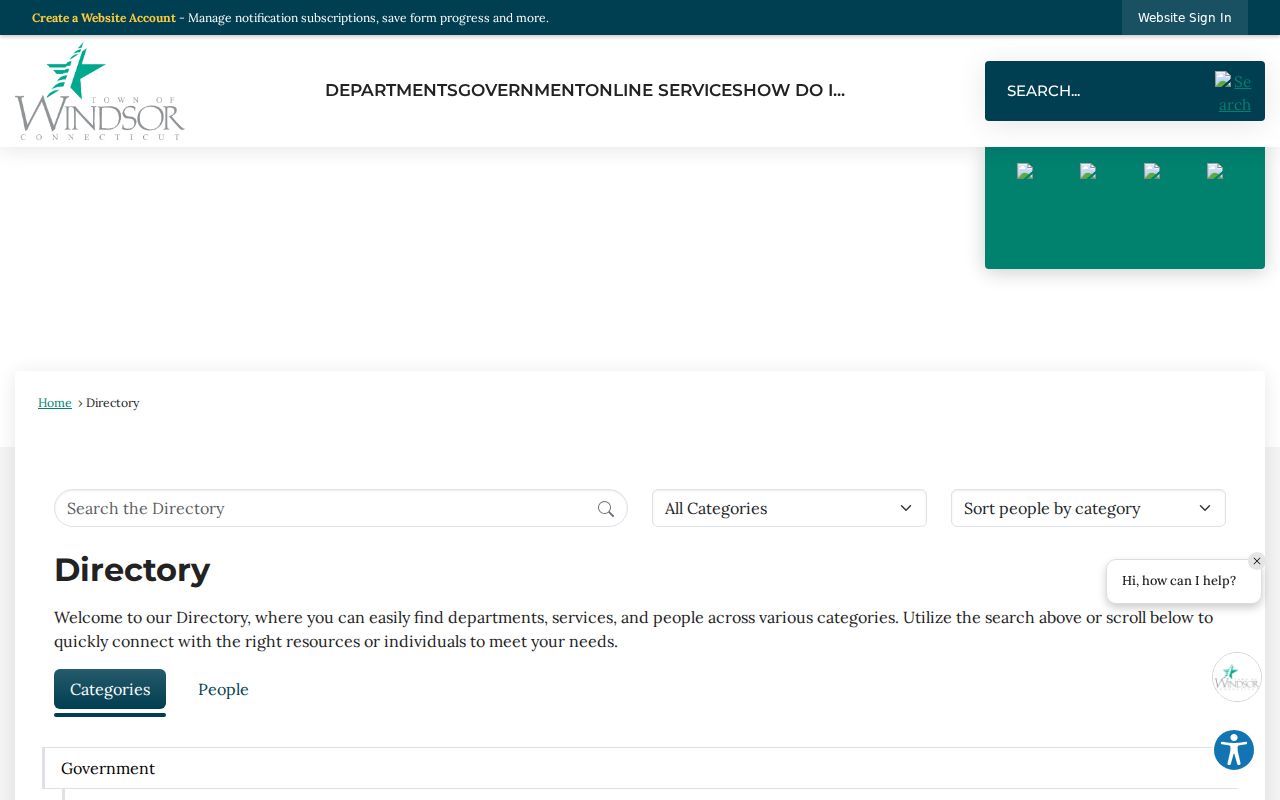Open the accessibility options icon
This screenshot has width=1280, height=800.
[1234, 750]
